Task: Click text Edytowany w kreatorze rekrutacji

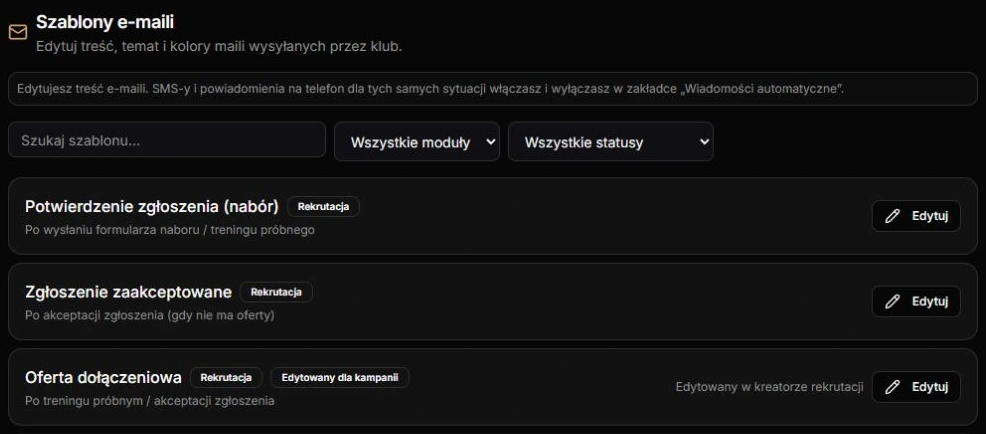Action: [x=769, y=387]
